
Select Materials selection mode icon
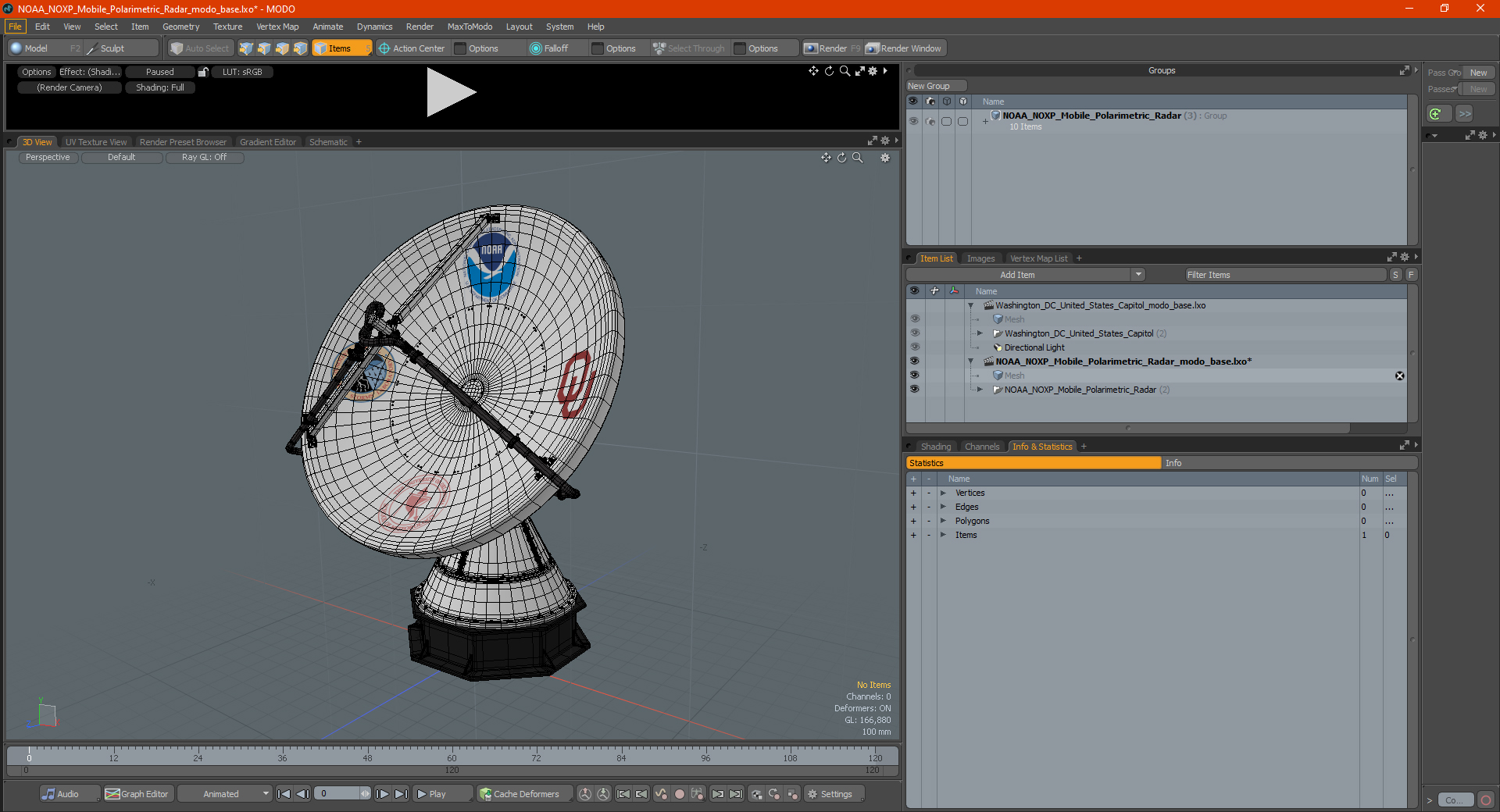(x=300, y=48)
